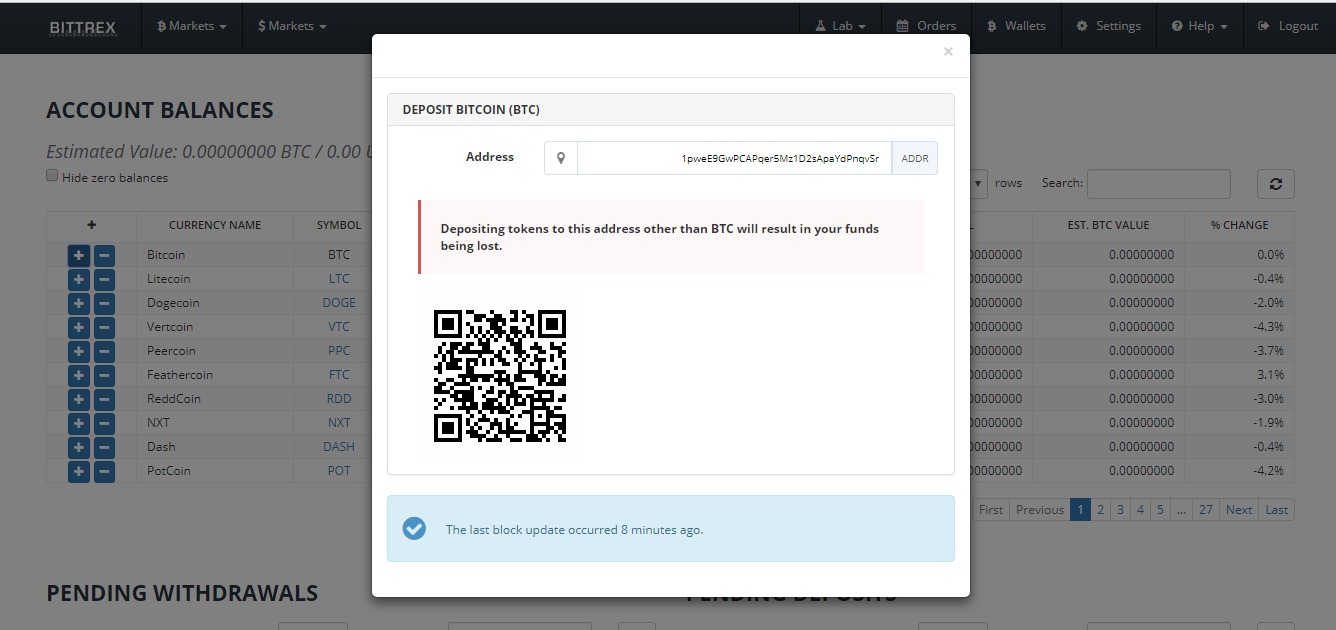Click the Bitcoin deposit address field
Viewport: 1336px width, 630px height.
coord(734,158)
